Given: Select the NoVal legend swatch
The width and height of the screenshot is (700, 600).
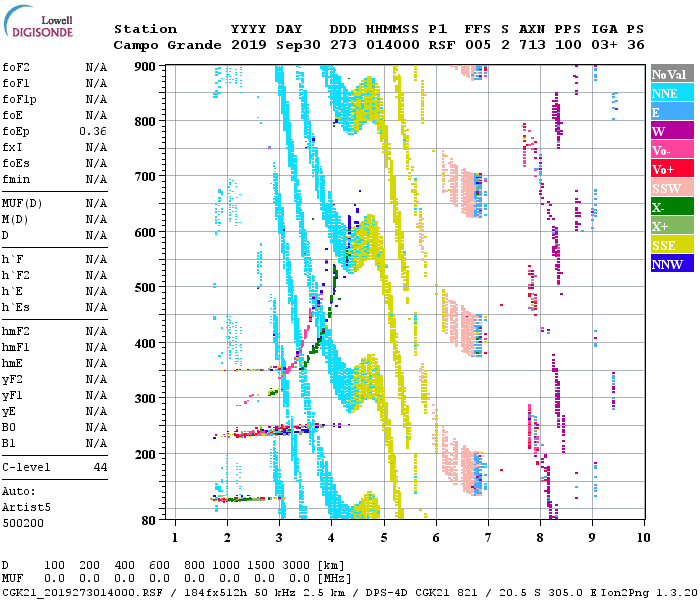Looking at the screenshot, I should [672, 74].
